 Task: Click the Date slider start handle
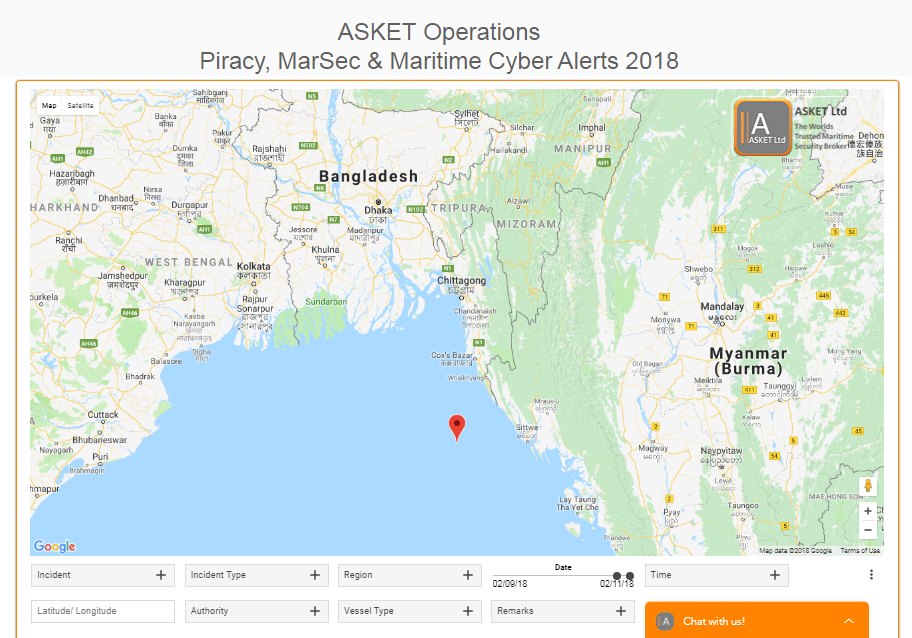pyautogui.click(x=617, y=576)
